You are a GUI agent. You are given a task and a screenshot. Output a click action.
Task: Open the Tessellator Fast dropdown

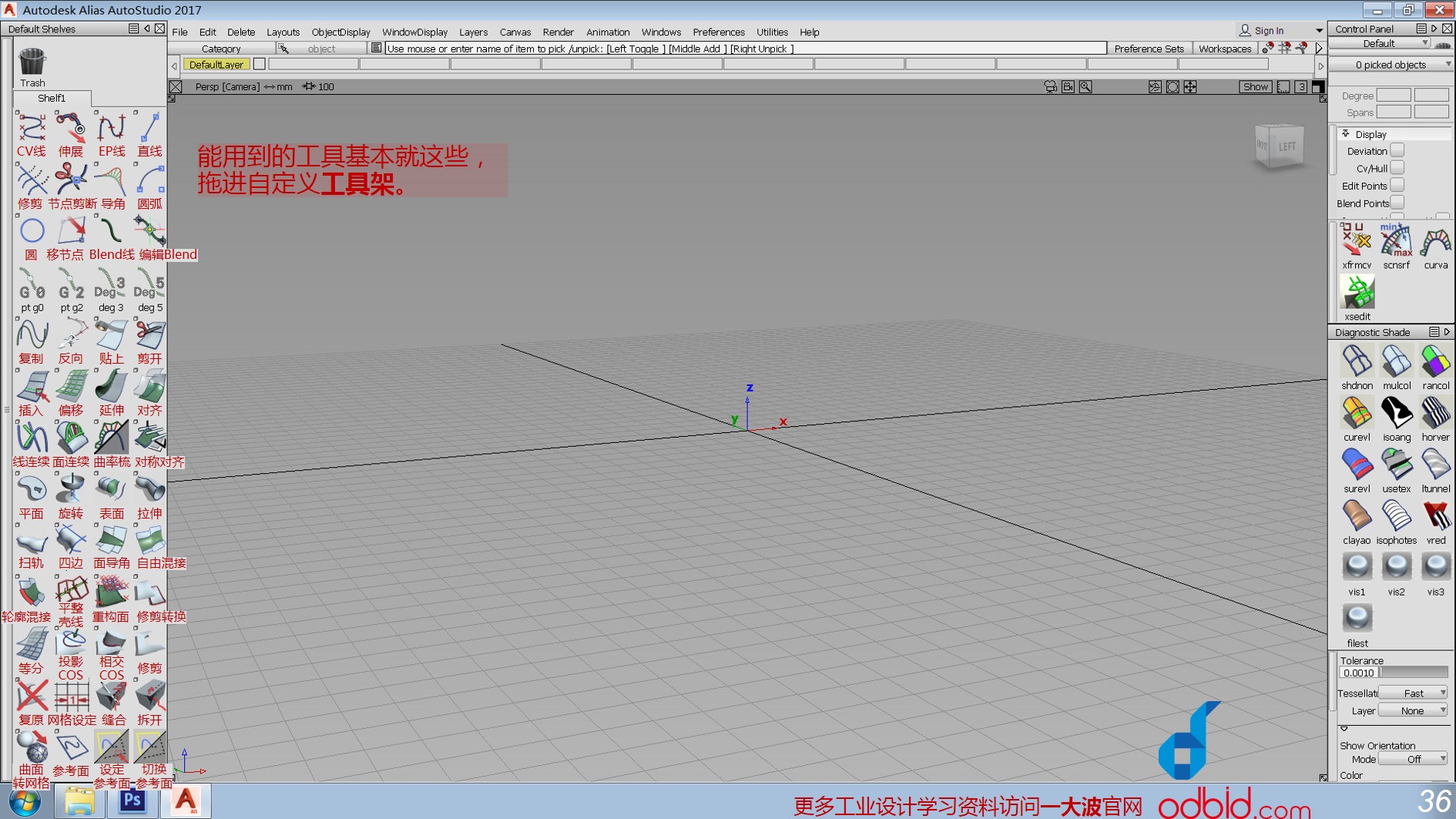click(1414, 693)
